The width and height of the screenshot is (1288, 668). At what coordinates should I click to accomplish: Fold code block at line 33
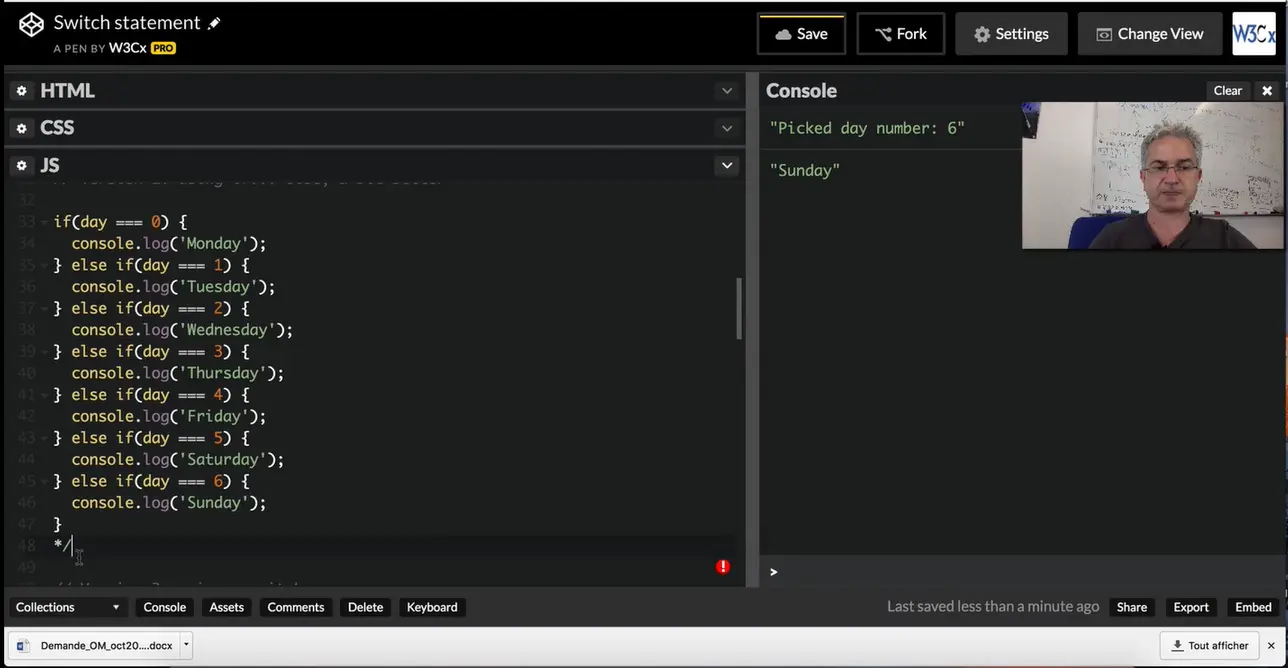coord(44,222)
